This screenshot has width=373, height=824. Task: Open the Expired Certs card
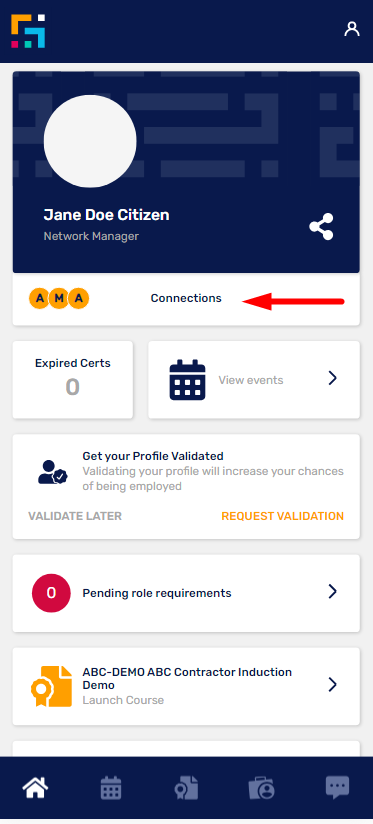tap(72, 379)
